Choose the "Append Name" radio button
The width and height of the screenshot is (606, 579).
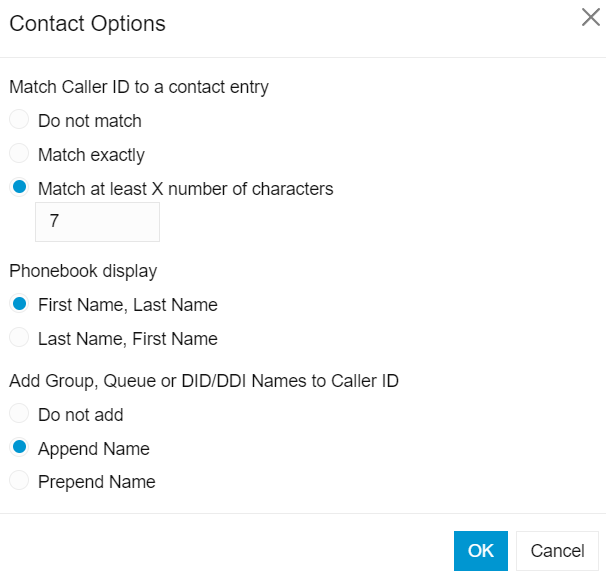[19, 447]
